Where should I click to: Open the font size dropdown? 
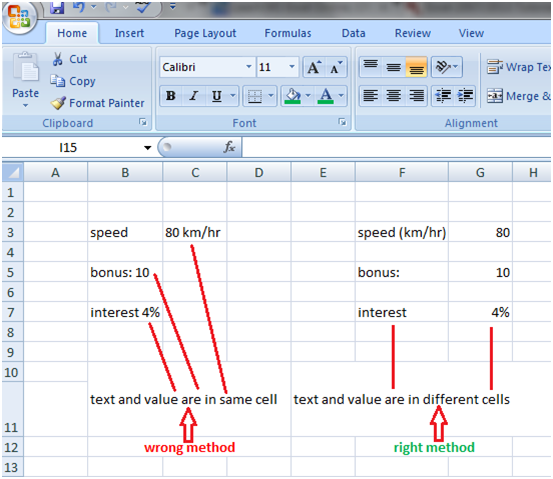click(292, 67)
